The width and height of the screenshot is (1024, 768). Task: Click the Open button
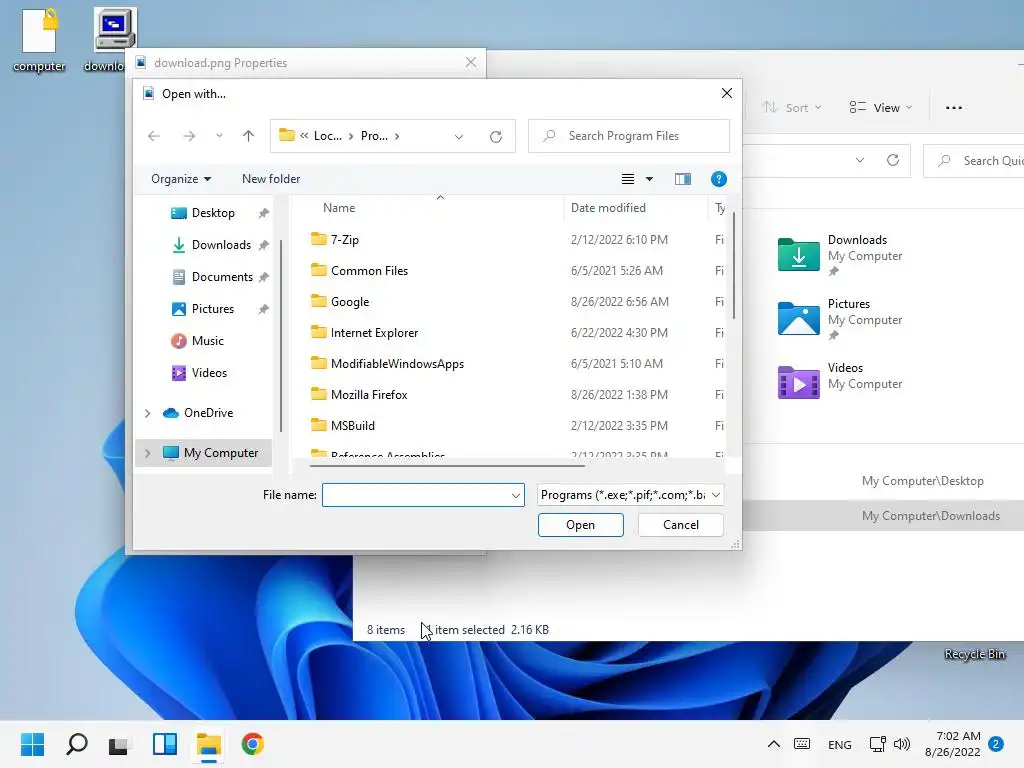581,525
